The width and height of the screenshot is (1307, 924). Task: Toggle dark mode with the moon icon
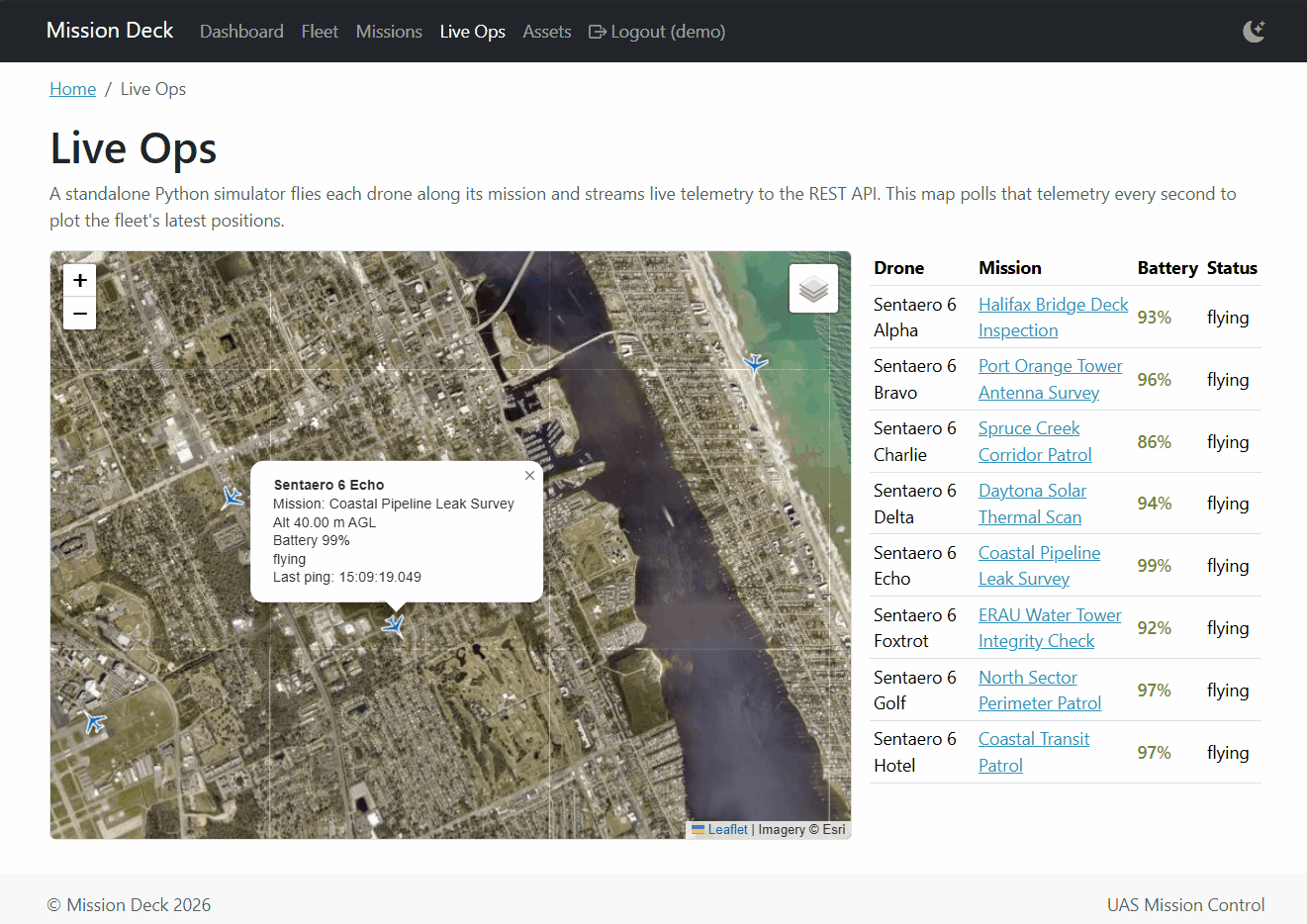pos(1254,32)
